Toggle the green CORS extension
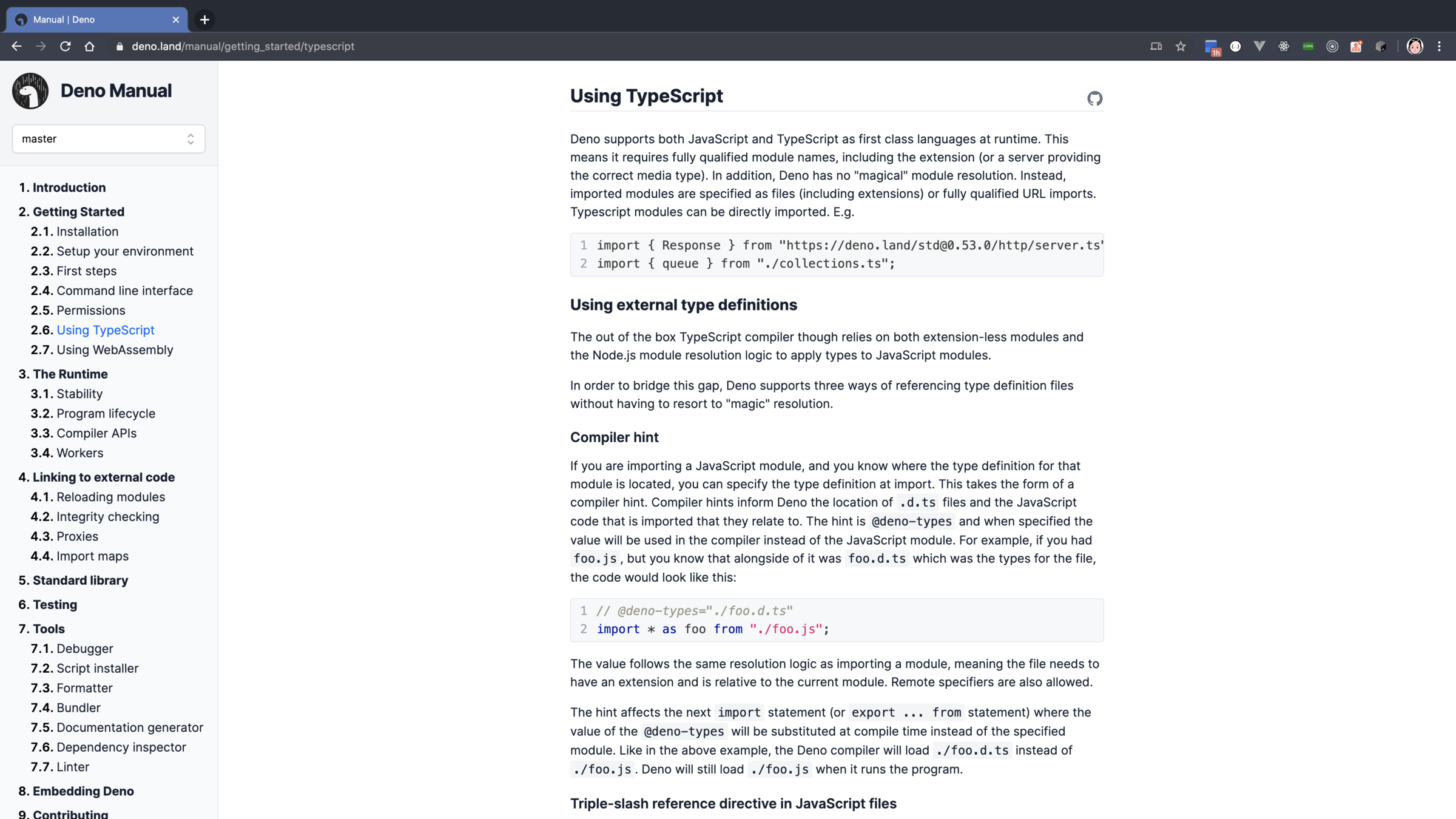The image size is (1456, 819). coord(1308,47)
